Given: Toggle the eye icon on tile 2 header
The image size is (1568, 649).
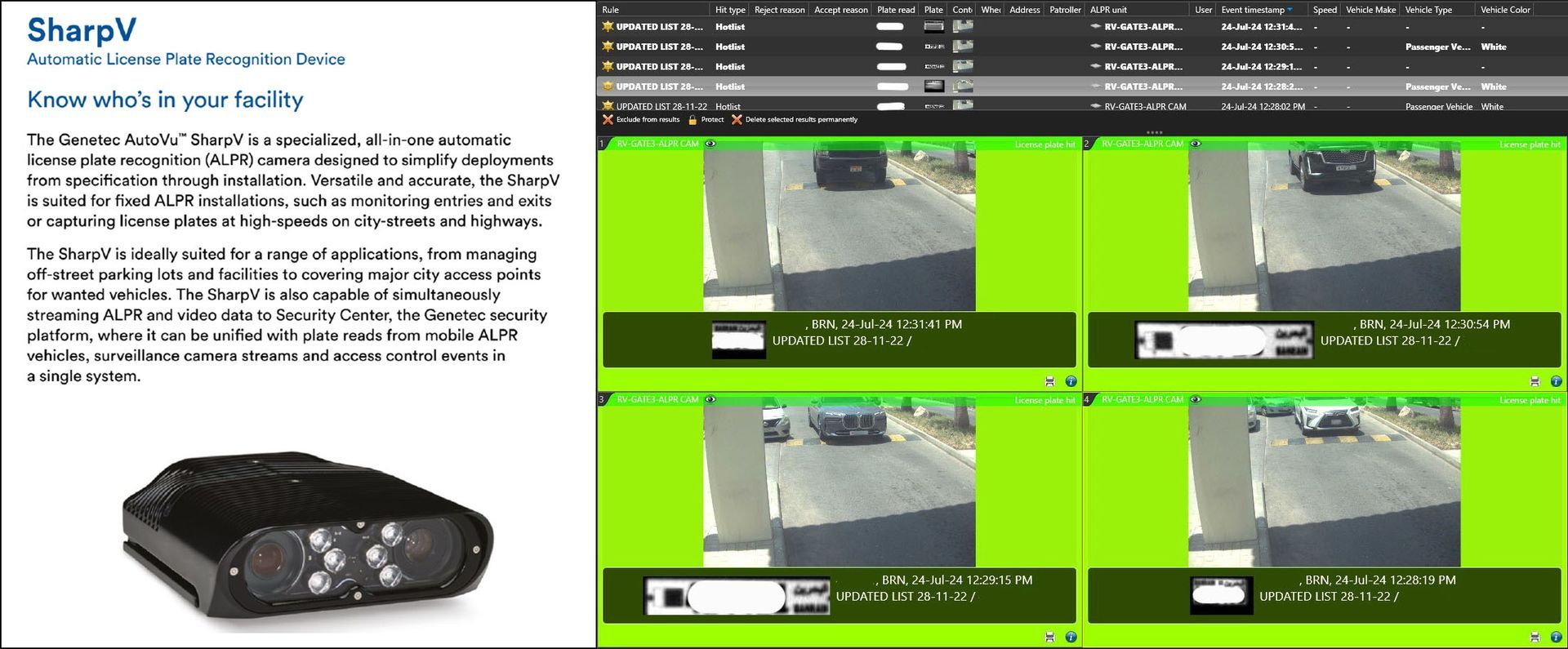Looking at the screenshot, I should point(1196,144).
